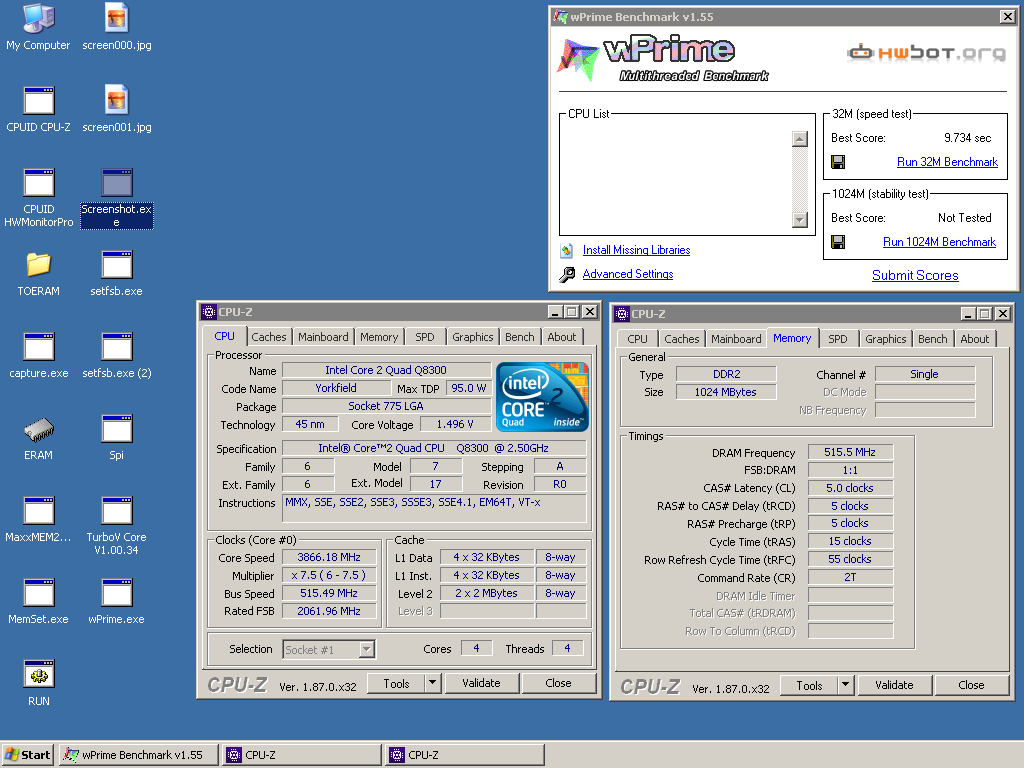This screenshot has height=768, width=1024.
Task: Click Submit Scores link
Action: tap(915, 276)
